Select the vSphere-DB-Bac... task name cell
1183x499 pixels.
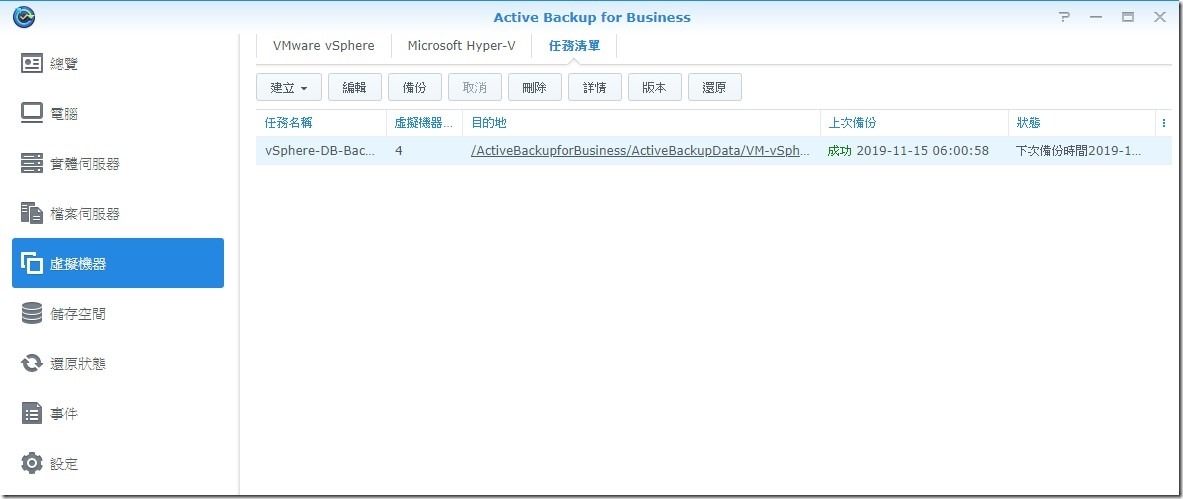[x=321, y=150]
